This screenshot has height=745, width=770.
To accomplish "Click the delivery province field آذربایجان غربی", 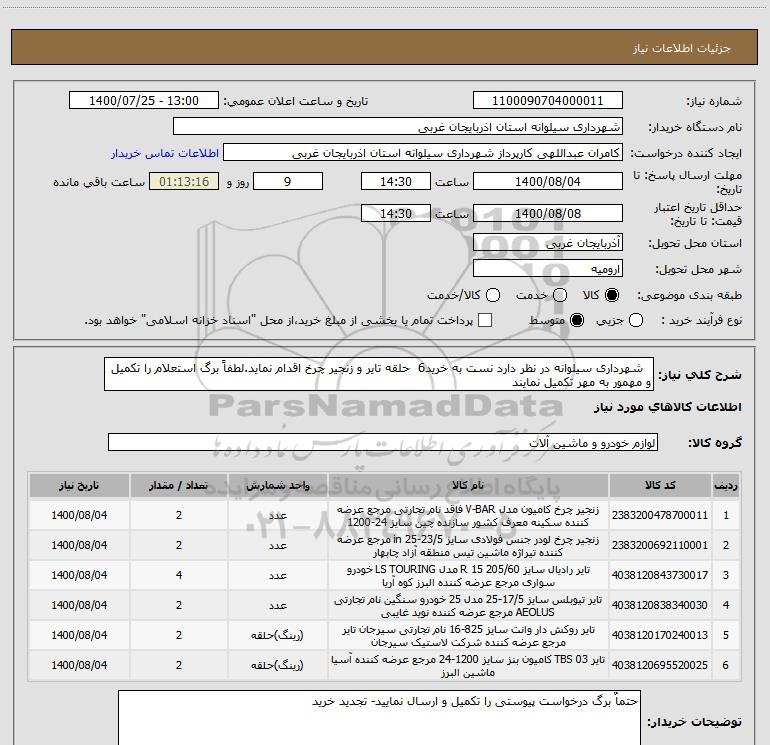I will click(548, 243).
